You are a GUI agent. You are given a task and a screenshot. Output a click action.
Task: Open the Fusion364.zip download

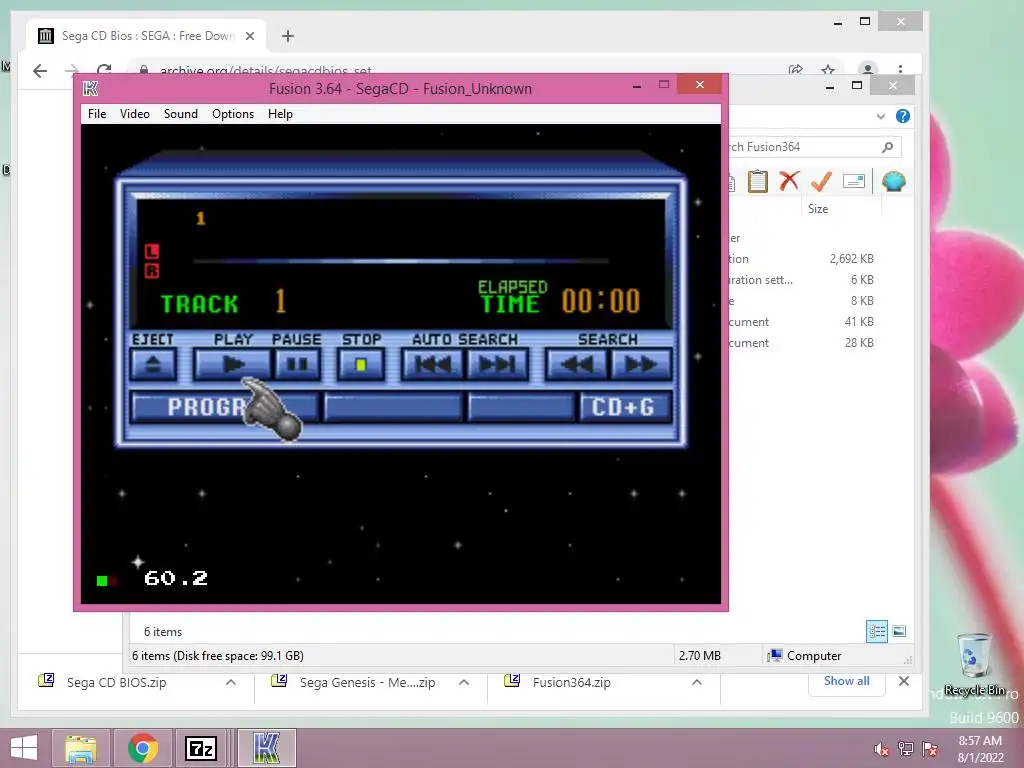(571, 682)
